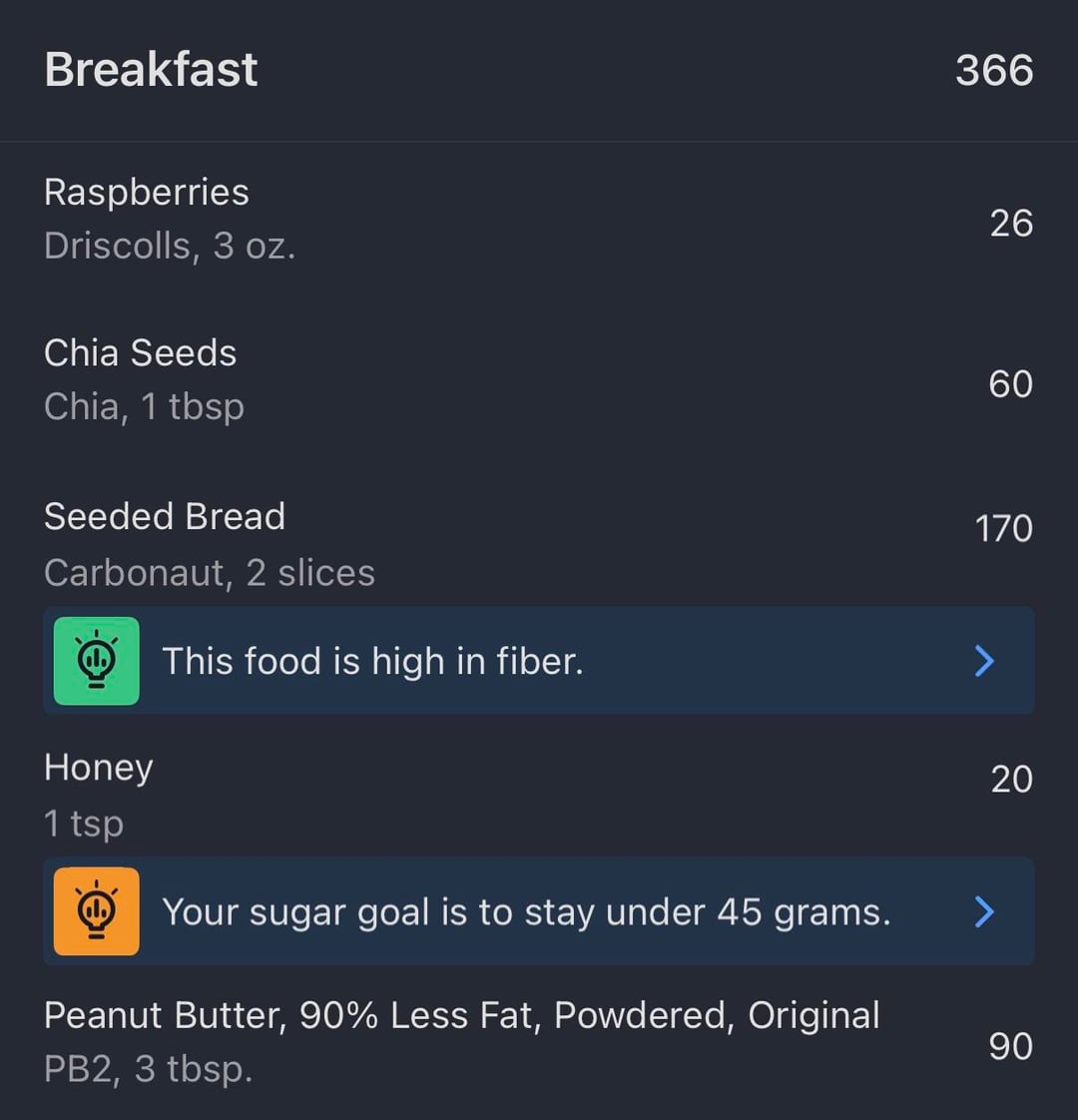The width and height of the screenshot is (1078, 1120).
Task: Tap the 60 calories for Chia Seeds
Action: (1010, 383)
